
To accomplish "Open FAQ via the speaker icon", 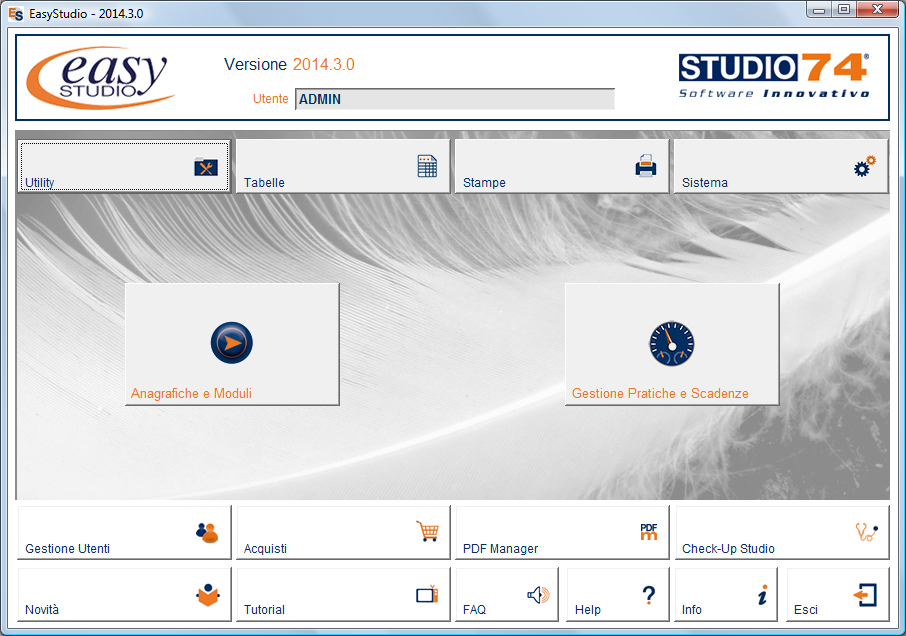I will pyautogui.click(x=538, y=594).
